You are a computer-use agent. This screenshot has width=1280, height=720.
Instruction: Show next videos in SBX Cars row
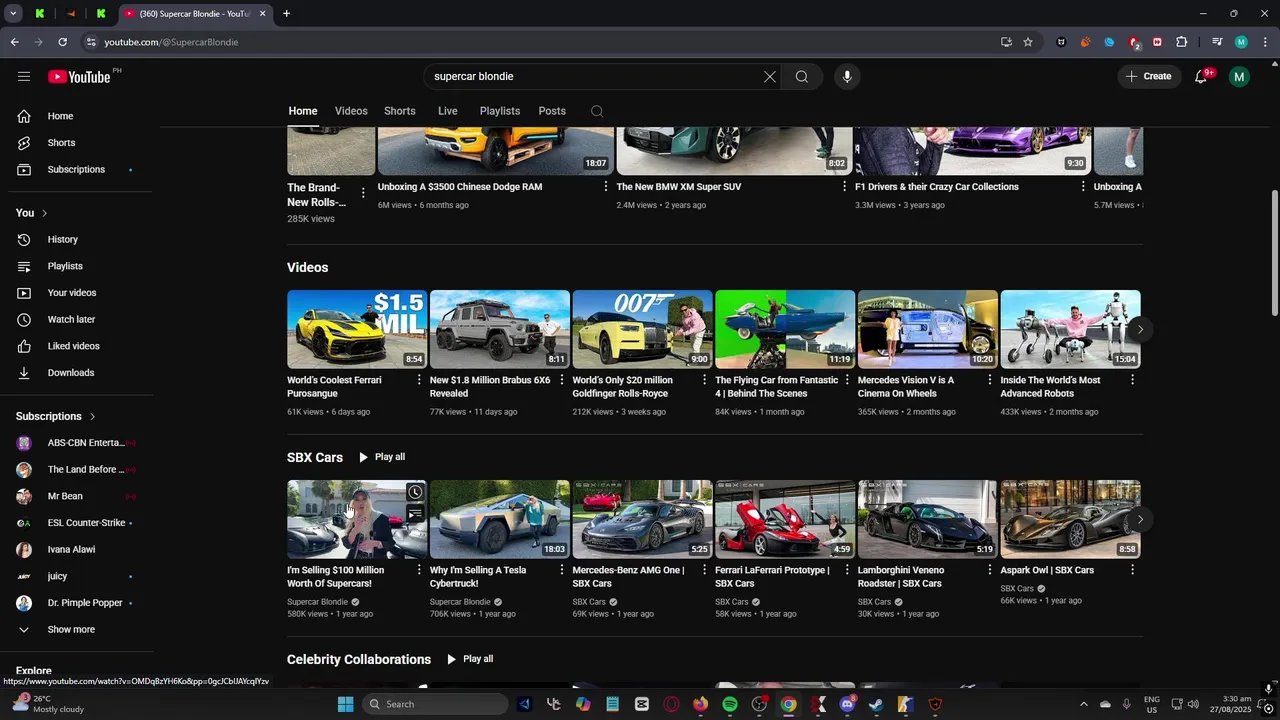1140,519
